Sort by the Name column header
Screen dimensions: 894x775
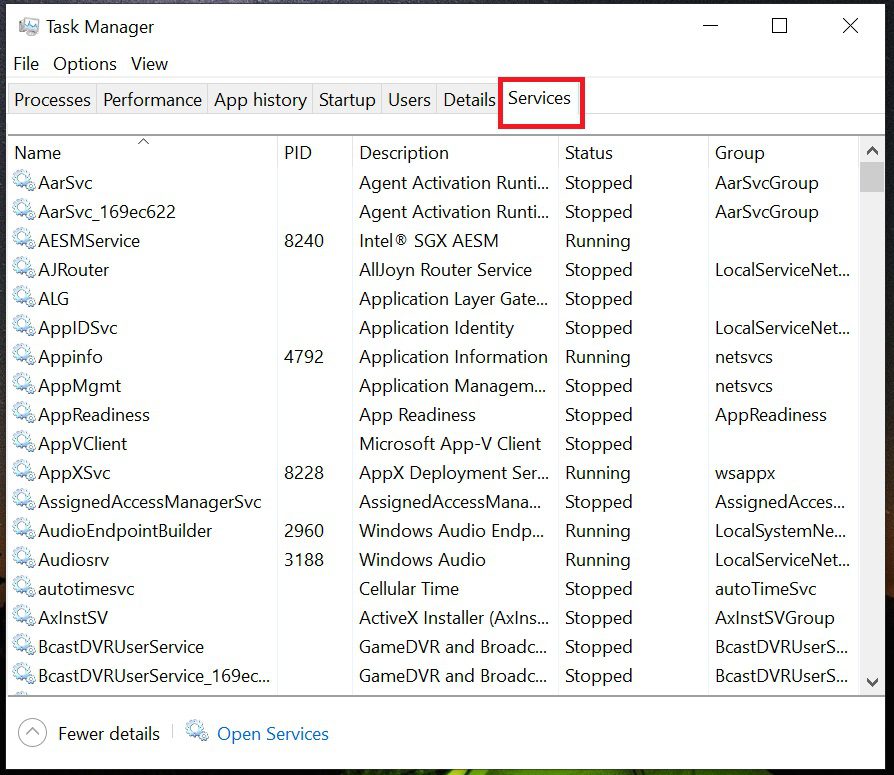pyautogui.click(x=143, y=152)
